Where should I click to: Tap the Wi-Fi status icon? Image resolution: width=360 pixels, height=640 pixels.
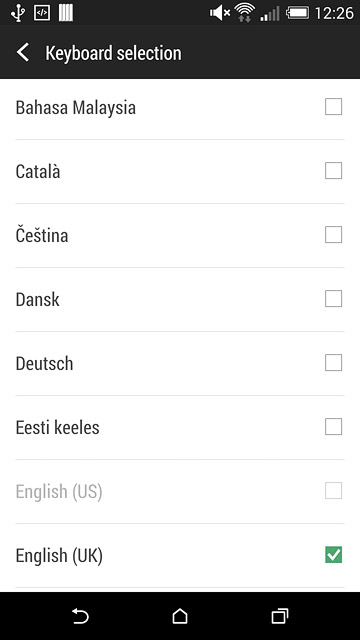(x=245, y=12)
